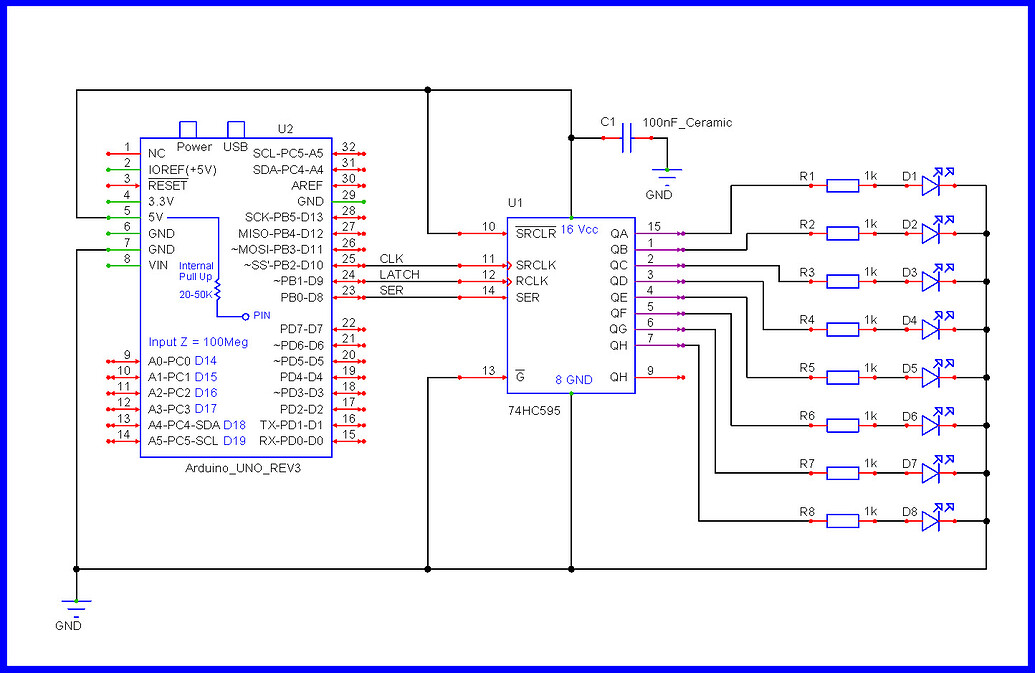Select the CLK net label
1035x673 pixels.
click(390, 258)
